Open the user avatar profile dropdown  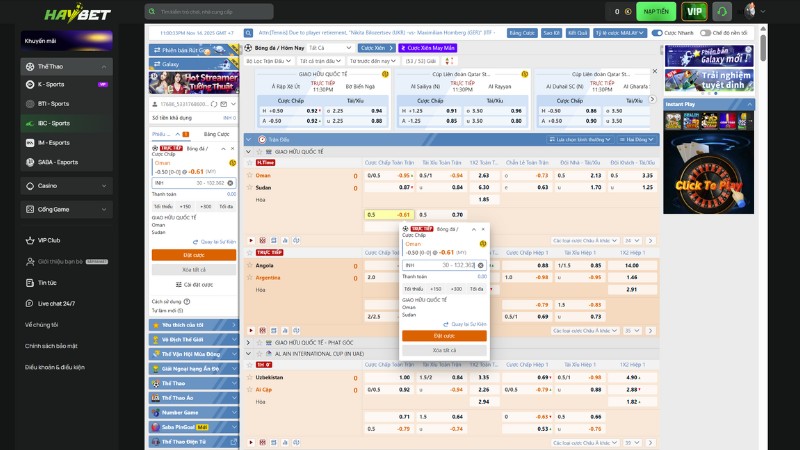click(755, 11)
